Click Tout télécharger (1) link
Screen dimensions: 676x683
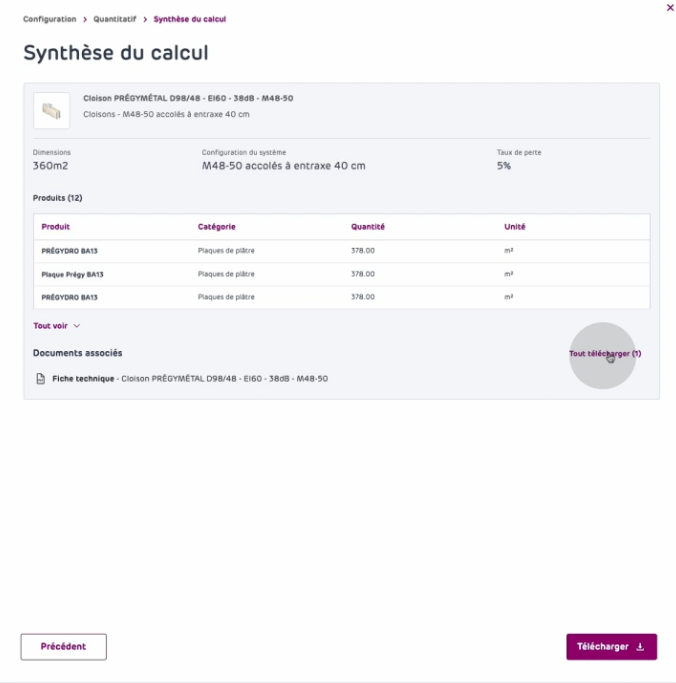click(x=605, y=354)
